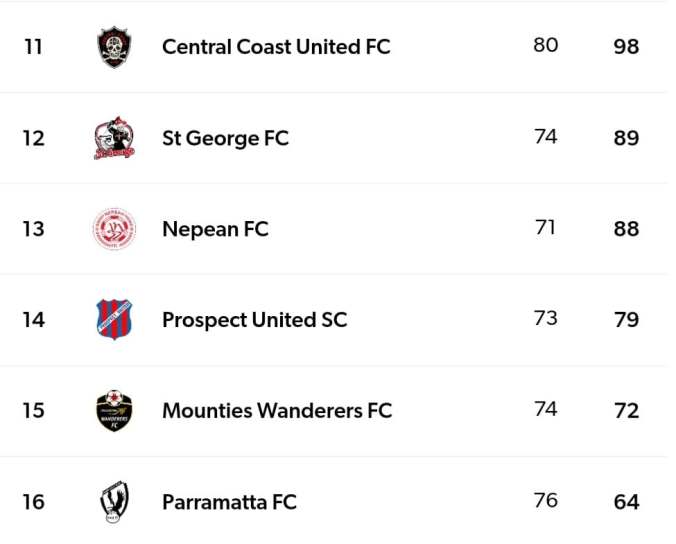Click Parramatta FC's 64 points value

(626, 502)
